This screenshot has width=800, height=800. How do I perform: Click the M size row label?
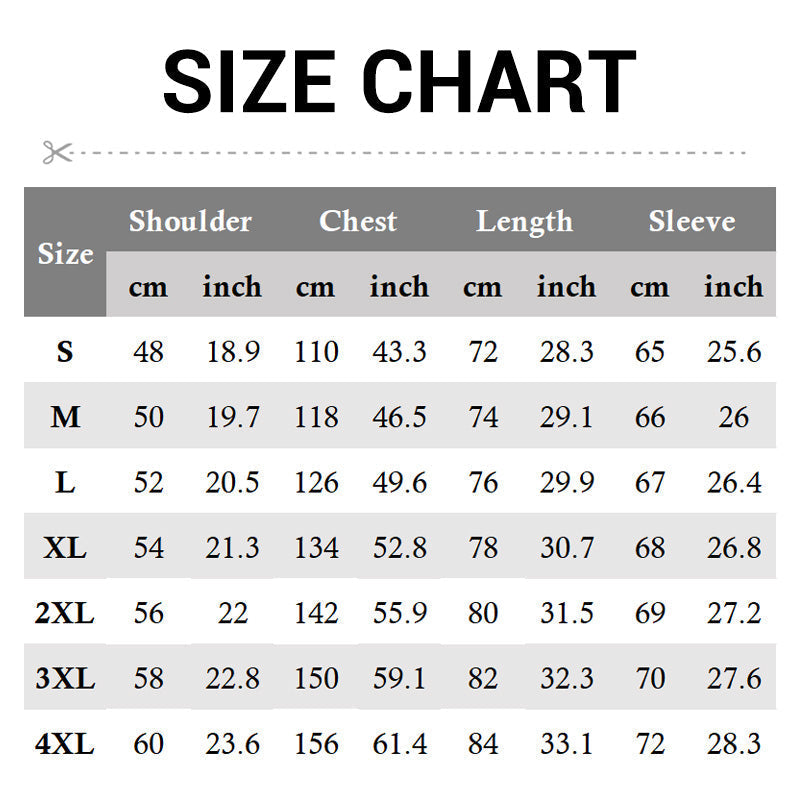click(x=65, y=417)
